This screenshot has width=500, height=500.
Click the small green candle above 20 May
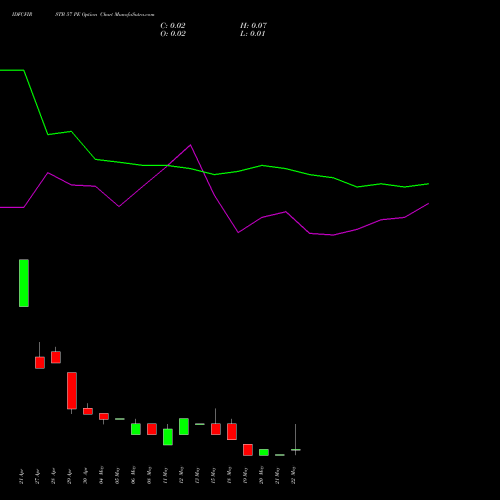click(x=264, y=452)
